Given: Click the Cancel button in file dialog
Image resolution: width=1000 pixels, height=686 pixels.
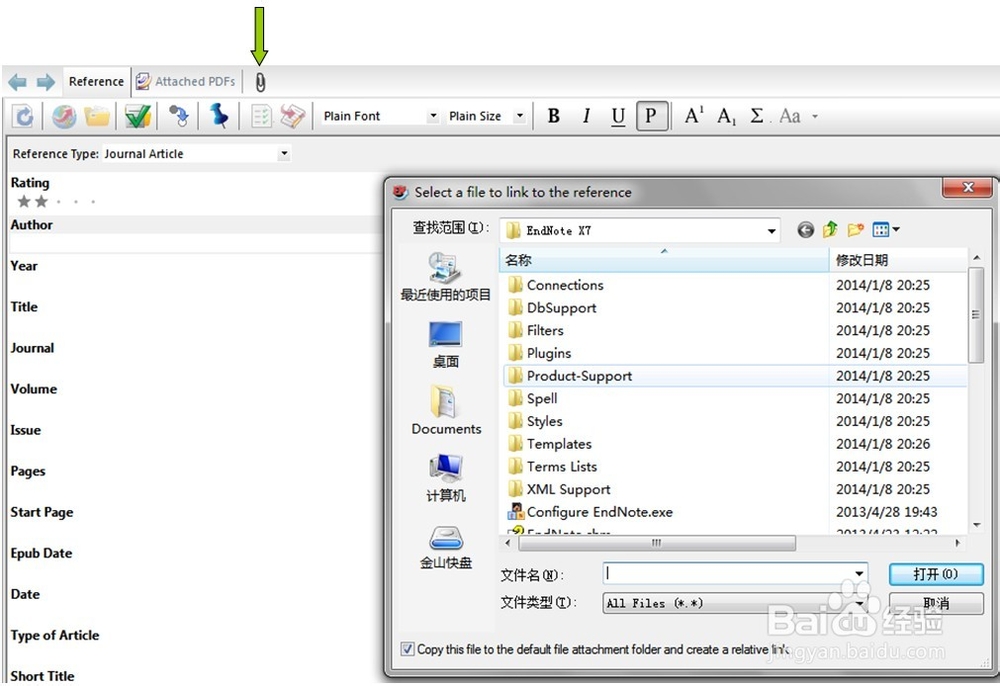Looking at the screenshot, I should click(x=936, y=602).
